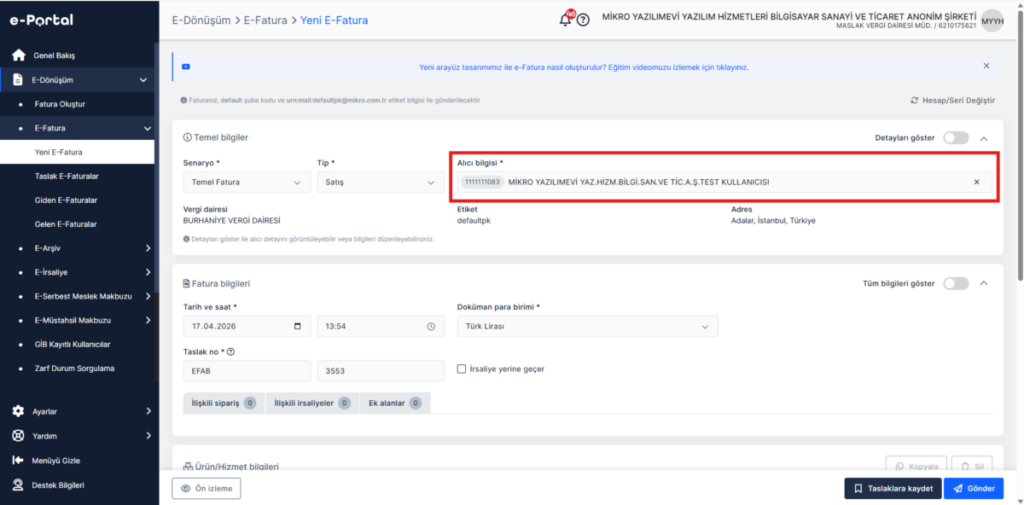Open the clock picker in time field
This screenshot has height=505, width=1024.
[x=431, y=326]
